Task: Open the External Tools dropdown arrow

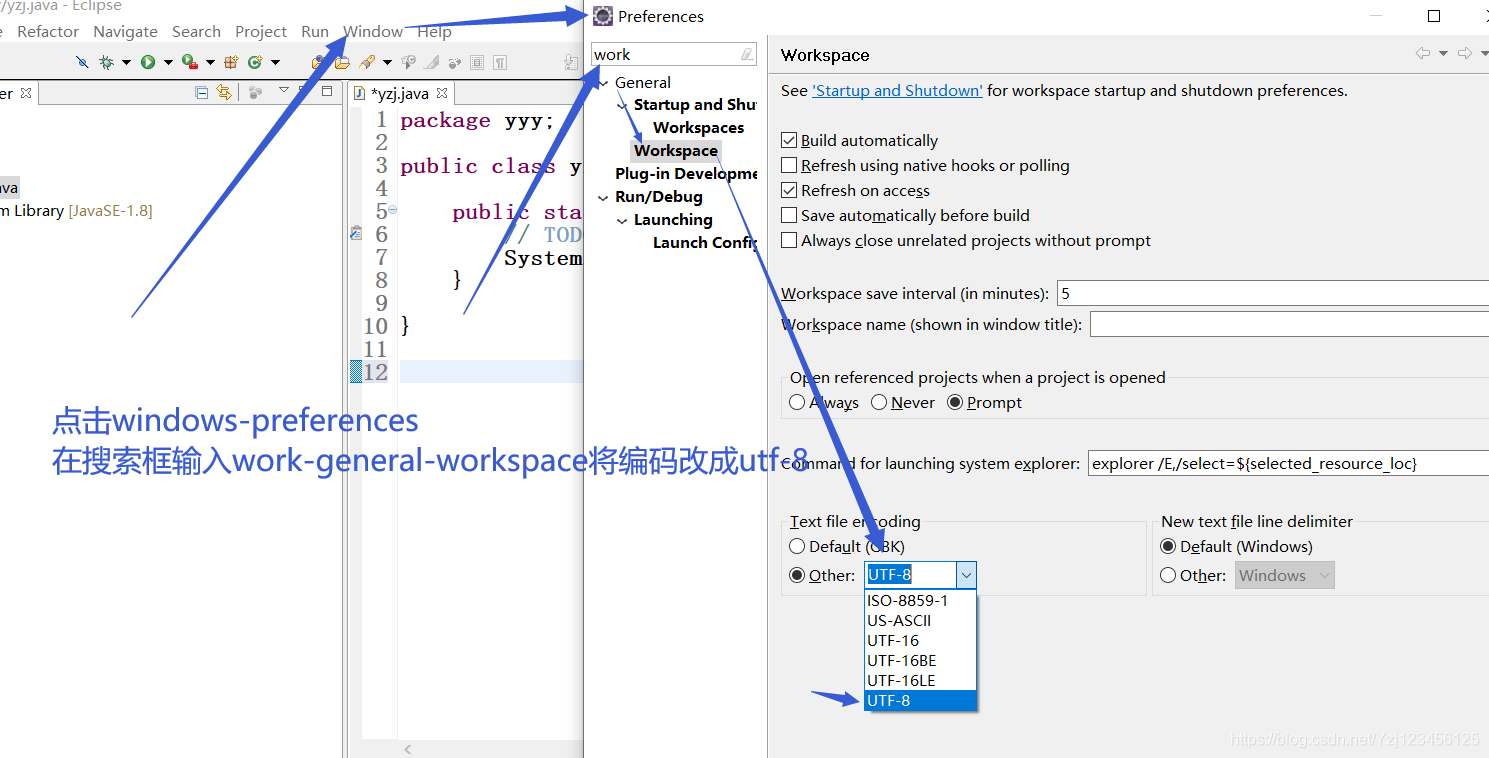Action: (x=210, y=62)
